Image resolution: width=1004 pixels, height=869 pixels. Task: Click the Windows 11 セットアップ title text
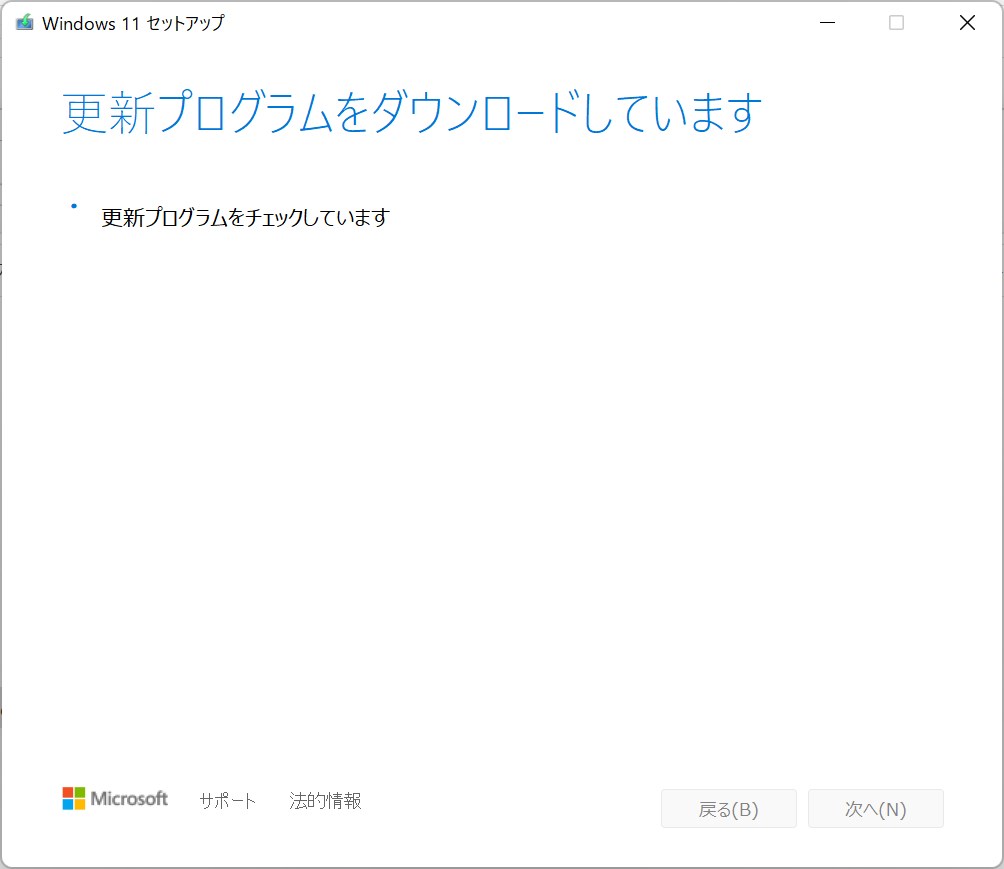(x=133, y=24)
